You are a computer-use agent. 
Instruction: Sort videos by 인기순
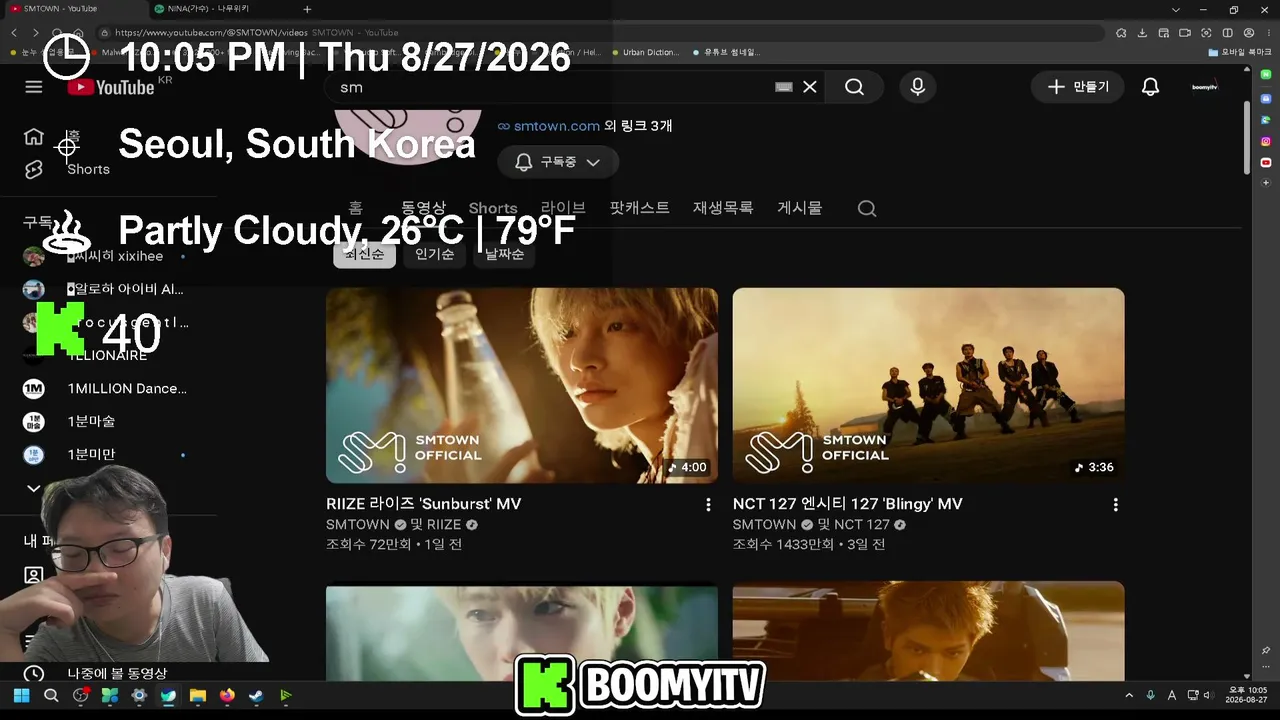435,254
